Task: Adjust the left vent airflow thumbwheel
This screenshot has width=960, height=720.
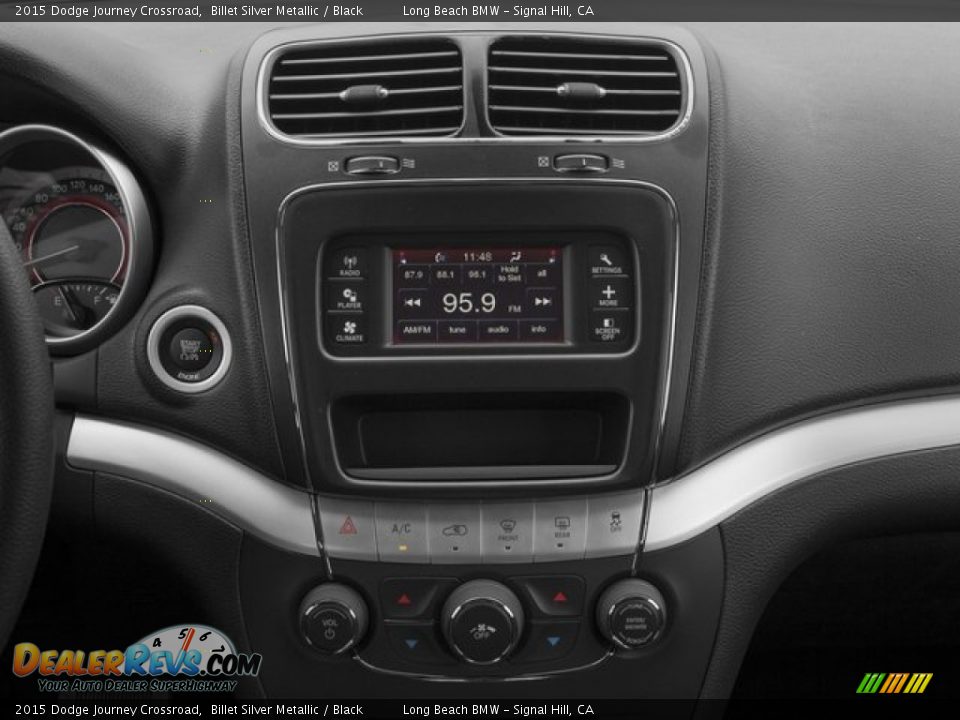Action: (372, 164)
